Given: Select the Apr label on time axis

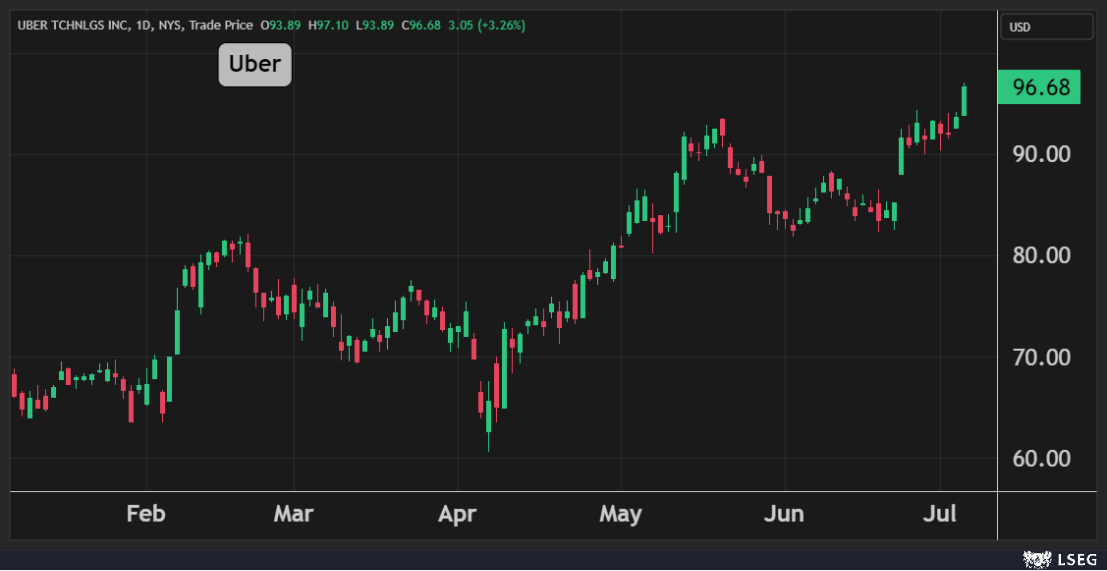Looking at the screenshot, I should click(457, 514).
